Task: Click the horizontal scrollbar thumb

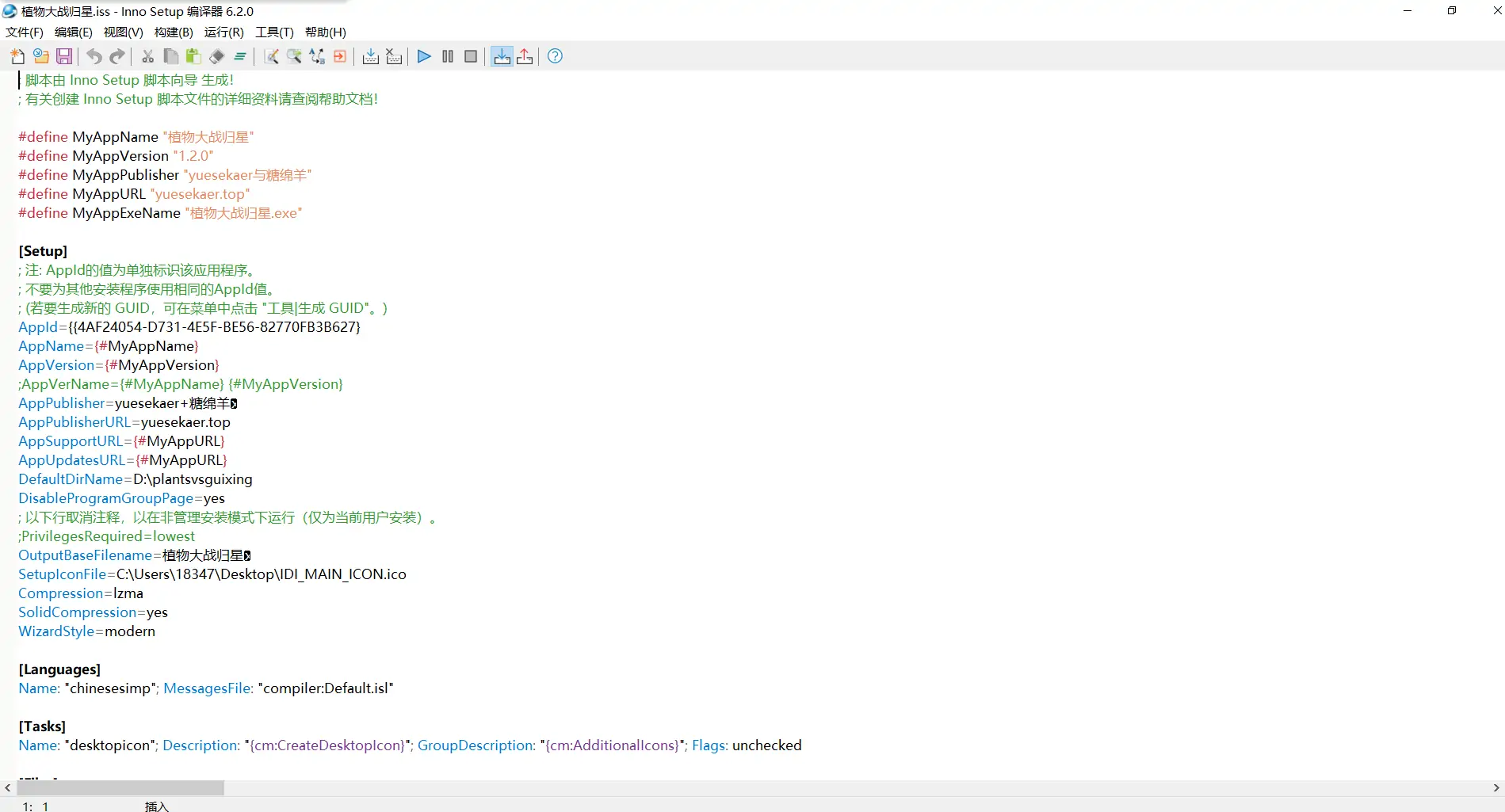Action: (120, 788)
